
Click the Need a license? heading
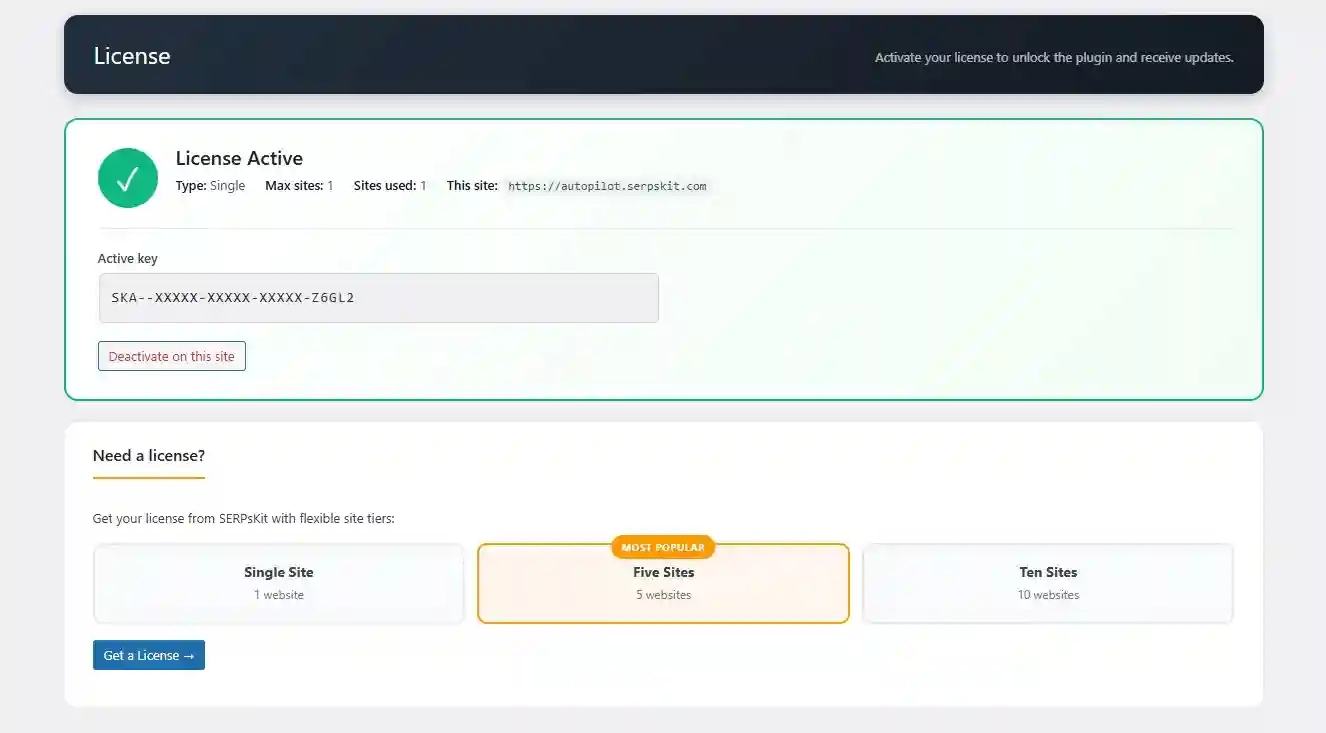[148, 455]
